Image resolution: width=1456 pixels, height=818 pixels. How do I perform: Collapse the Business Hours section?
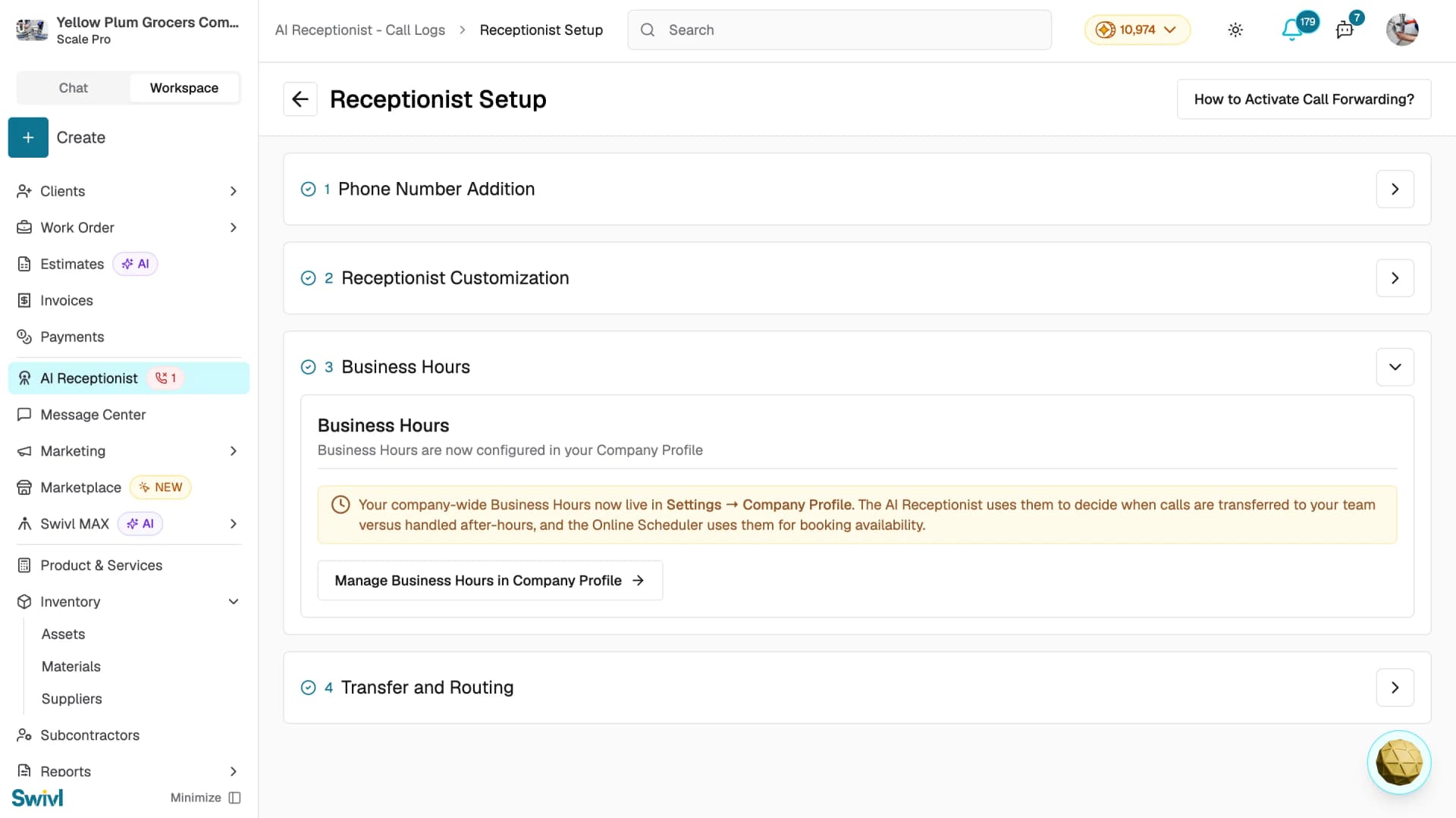[x=1395, y=367]
